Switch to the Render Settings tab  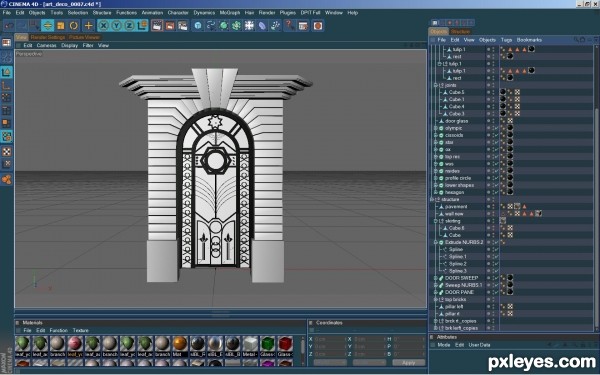pos(48,37)
